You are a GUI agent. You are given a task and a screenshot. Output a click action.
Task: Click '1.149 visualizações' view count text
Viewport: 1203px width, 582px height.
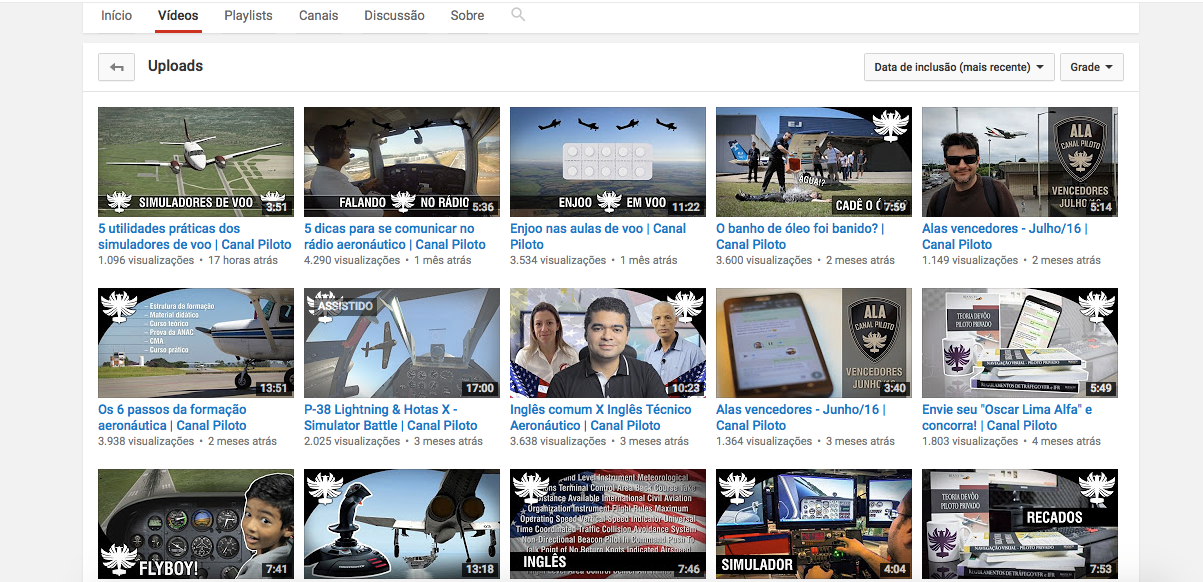970,260
